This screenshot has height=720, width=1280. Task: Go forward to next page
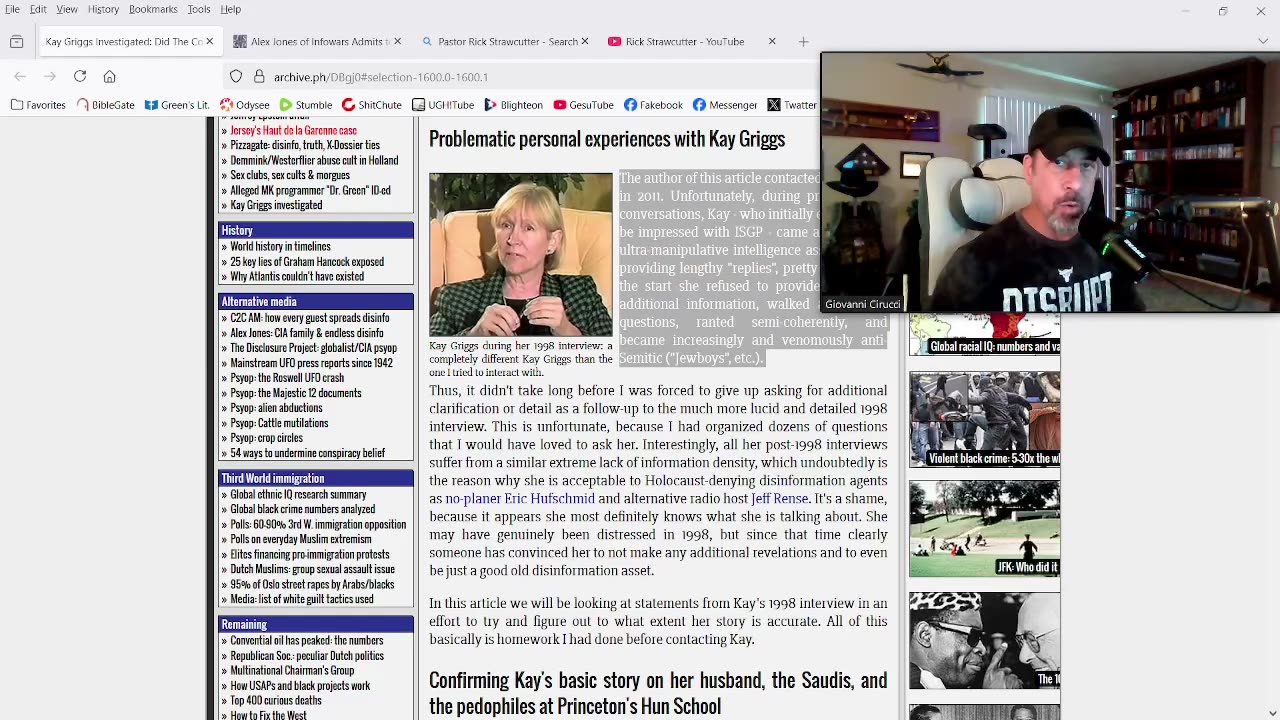click(x=49, y=77)
